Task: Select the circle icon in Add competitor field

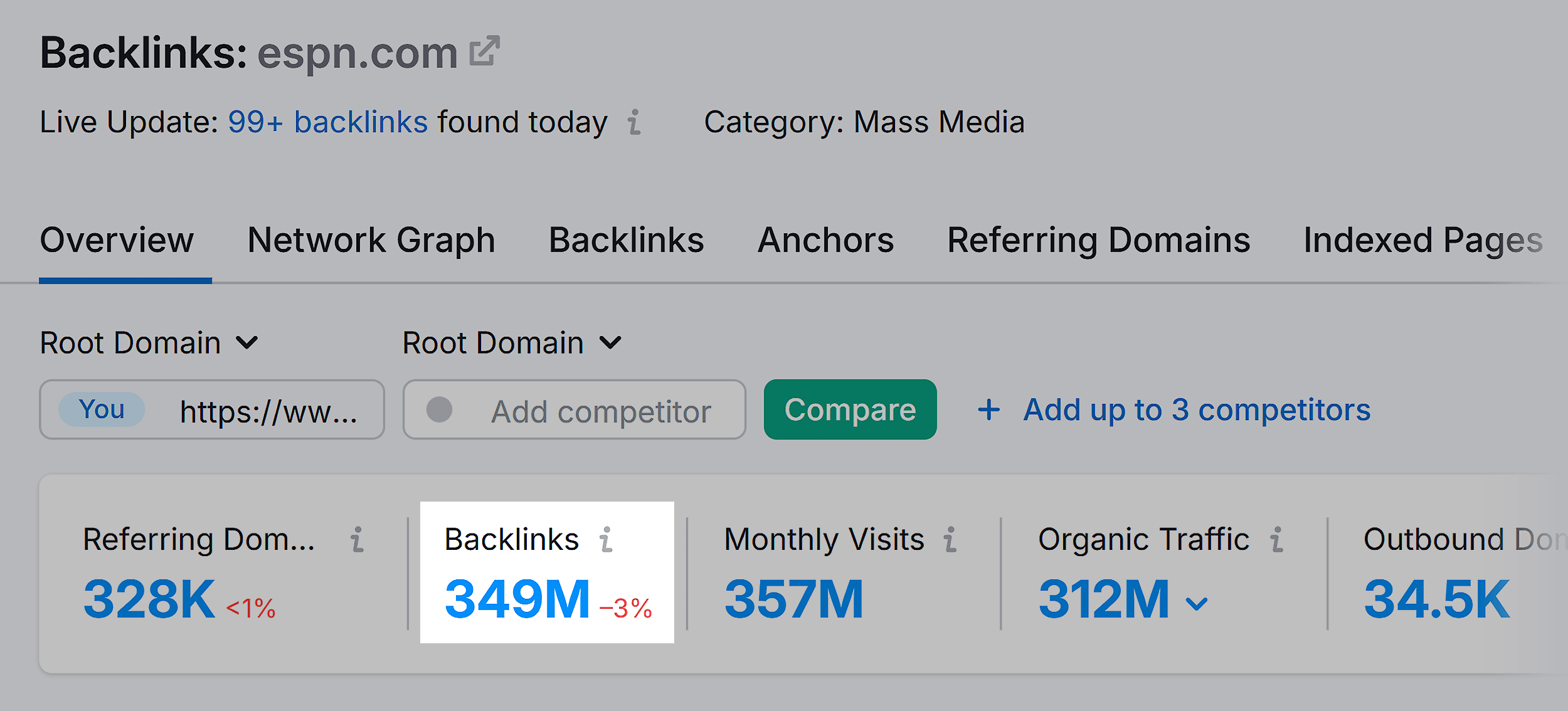Action: 441,411
